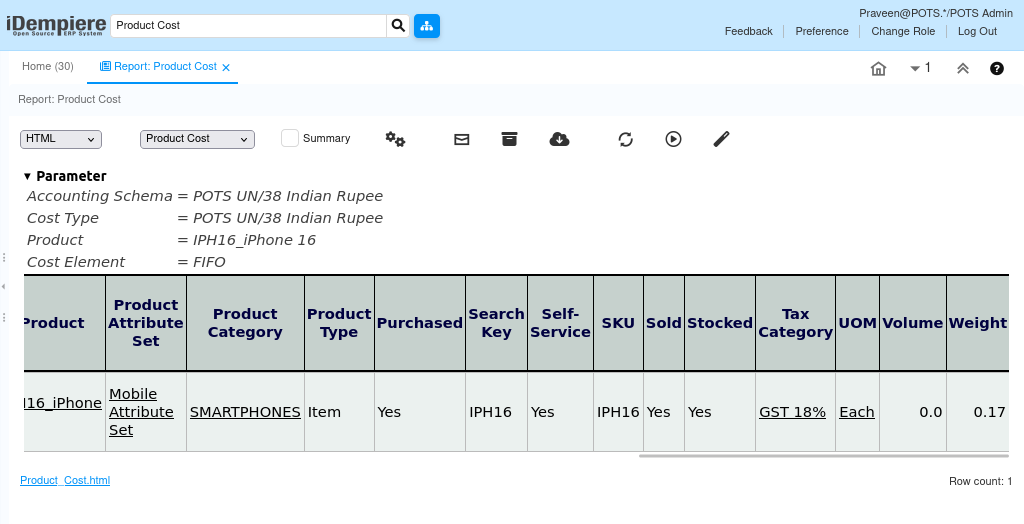Open SMARTPHONES category link
The height and width of the screenshot is (524, 1024).
pos(245,412)
